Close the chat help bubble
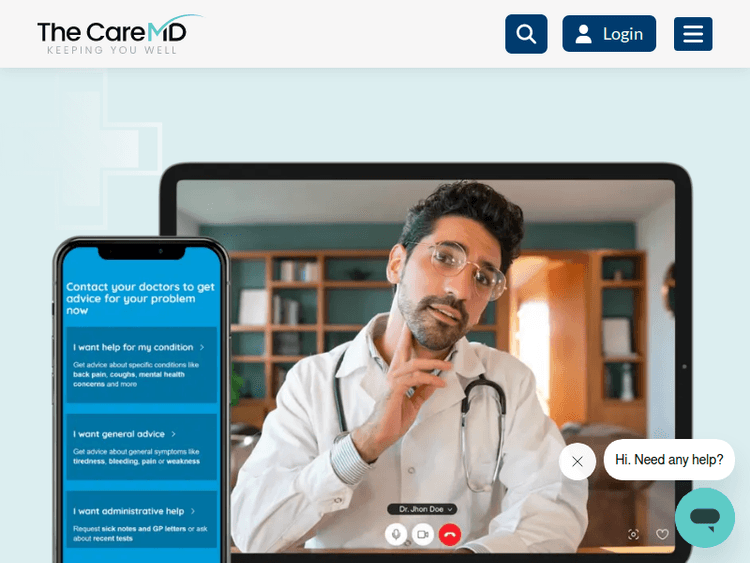Viewport: 750px width, 563px height. (577, 461)
